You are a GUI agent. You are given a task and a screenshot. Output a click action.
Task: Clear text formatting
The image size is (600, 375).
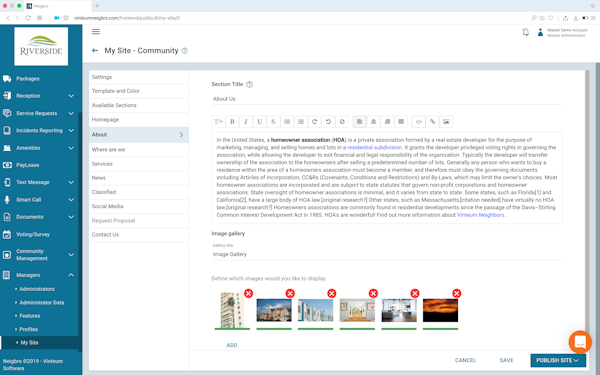tap(342, 122)
